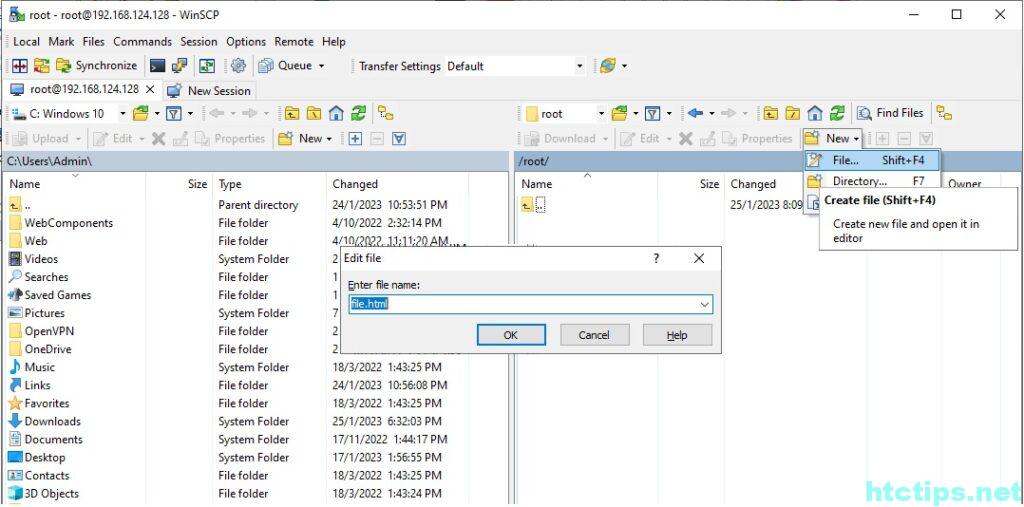Click local select files plus icon
The image size is (1024, 507).
(x=355, y=139)
